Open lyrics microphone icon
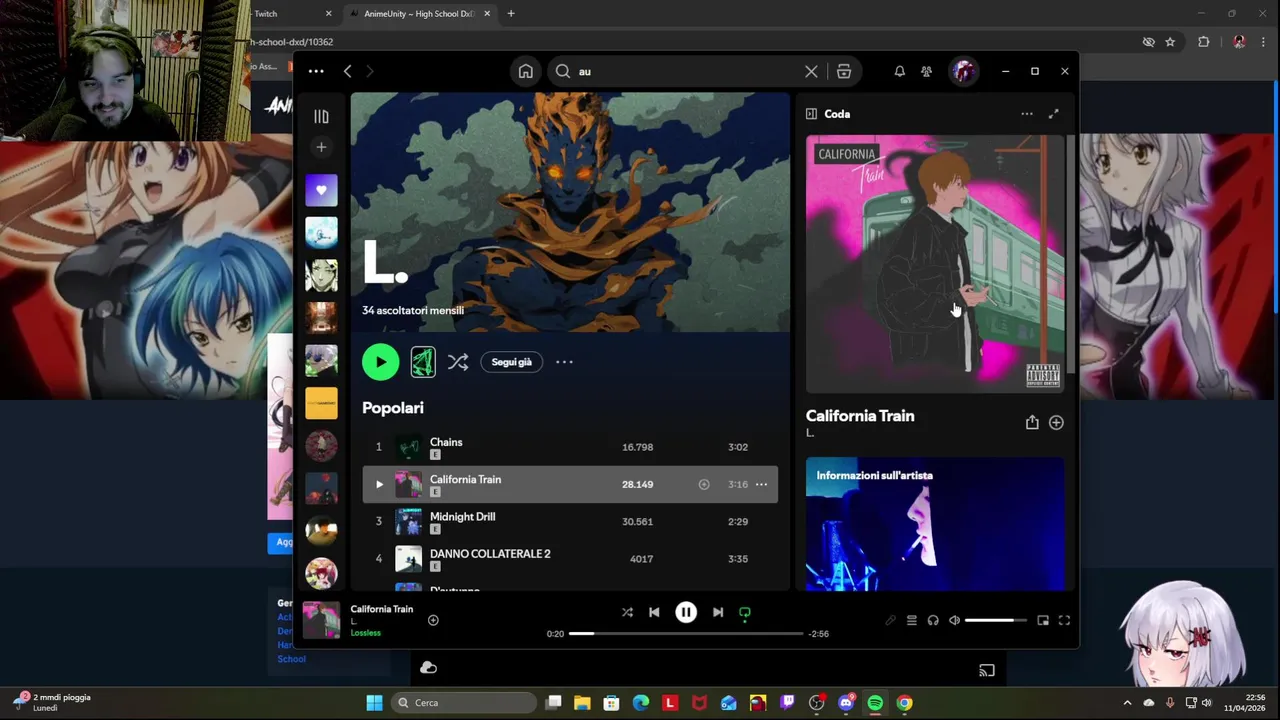Image resolution: width=1280 pixels, height=720 pixels. pos(890,620)
